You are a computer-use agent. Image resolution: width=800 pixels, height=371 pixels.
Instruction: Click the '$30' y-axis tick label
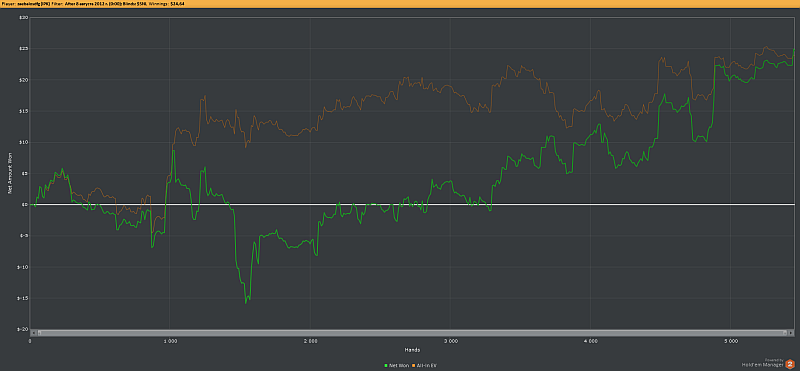click(x=23, y=17)
